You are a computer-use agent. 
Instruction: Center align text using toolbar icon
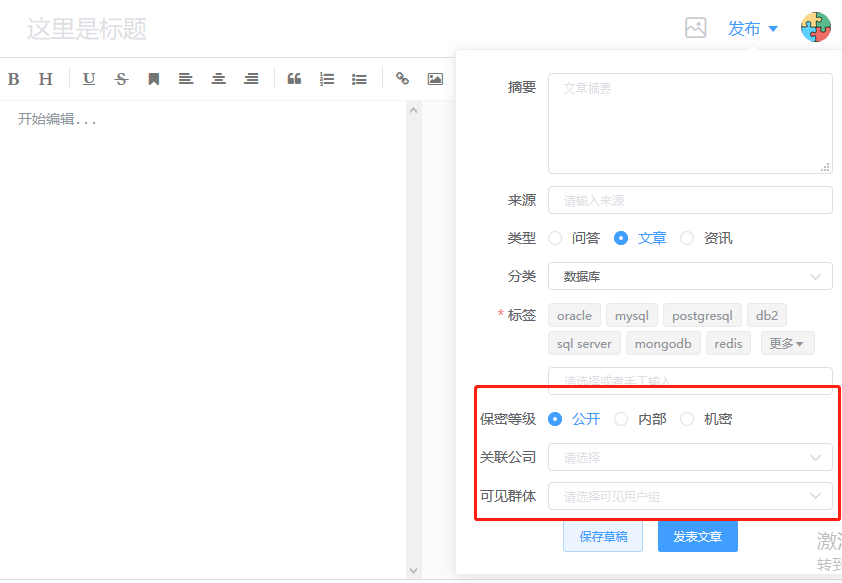tap(218, 79)
